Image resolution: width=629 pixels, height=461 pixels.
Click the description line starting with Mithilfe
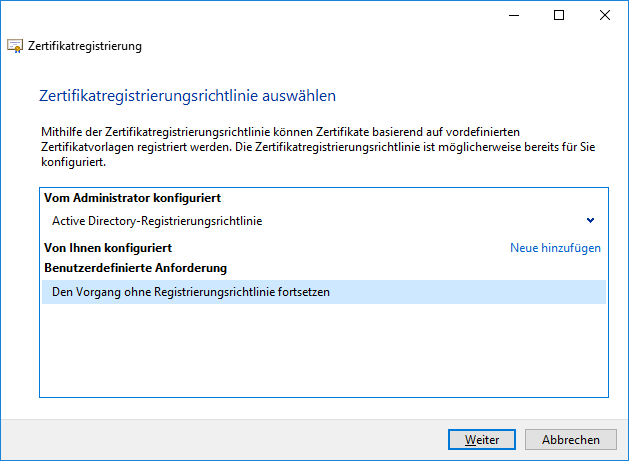(x=280, y=132)
